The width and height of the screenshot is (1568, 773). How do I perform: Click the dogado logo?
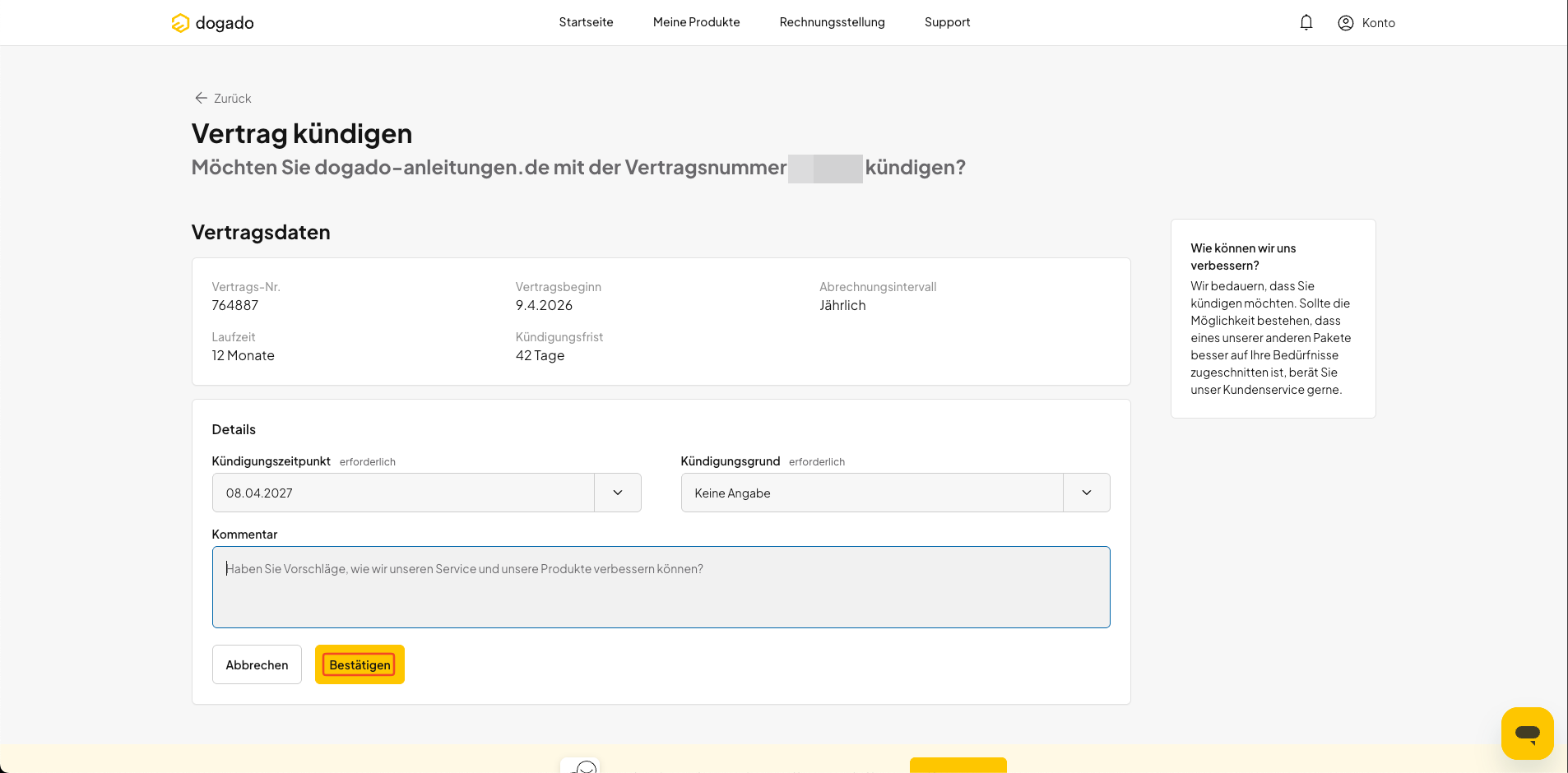click(x=212, y=23)
